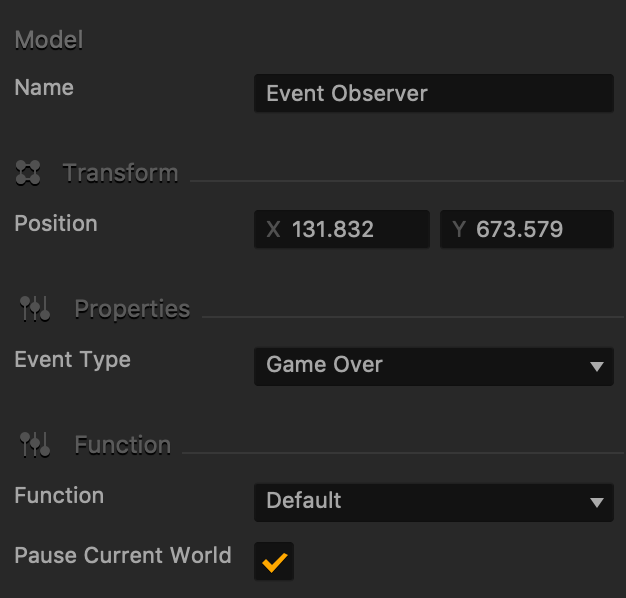This screenshot has width=626, height=598.
Task: Collapse the Properties section header
Action: click(132, 309)
